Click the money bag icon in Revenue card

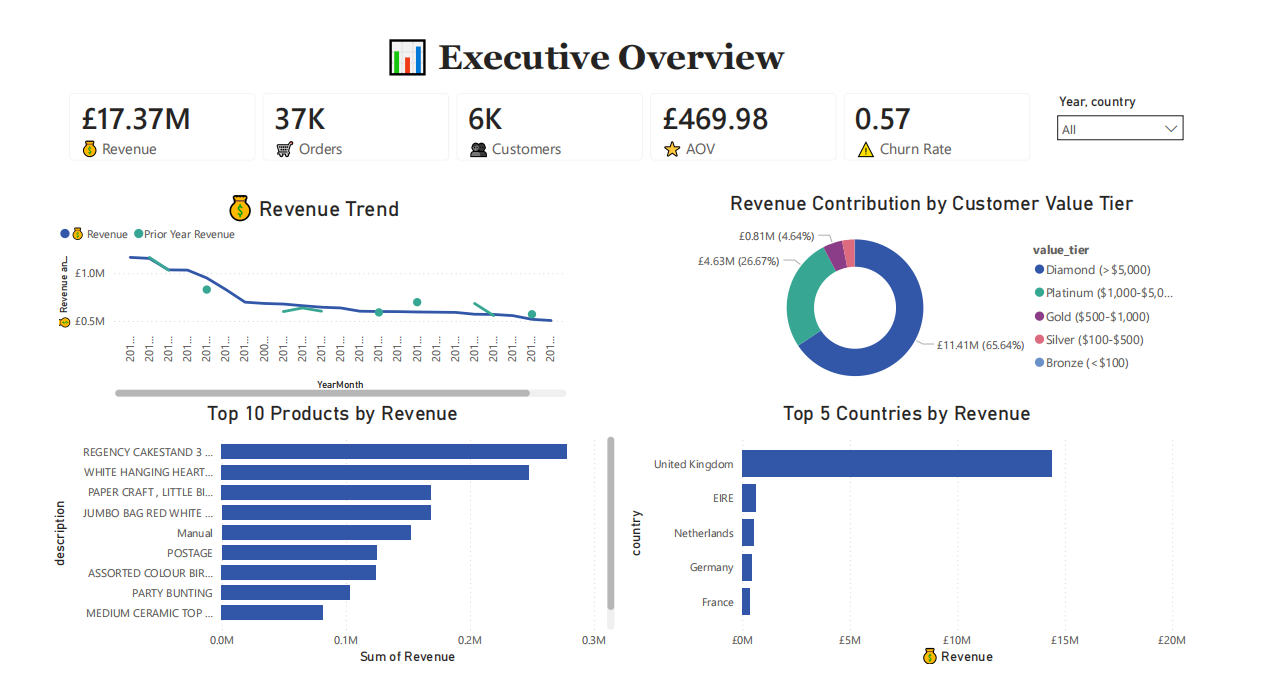[90, 149]
